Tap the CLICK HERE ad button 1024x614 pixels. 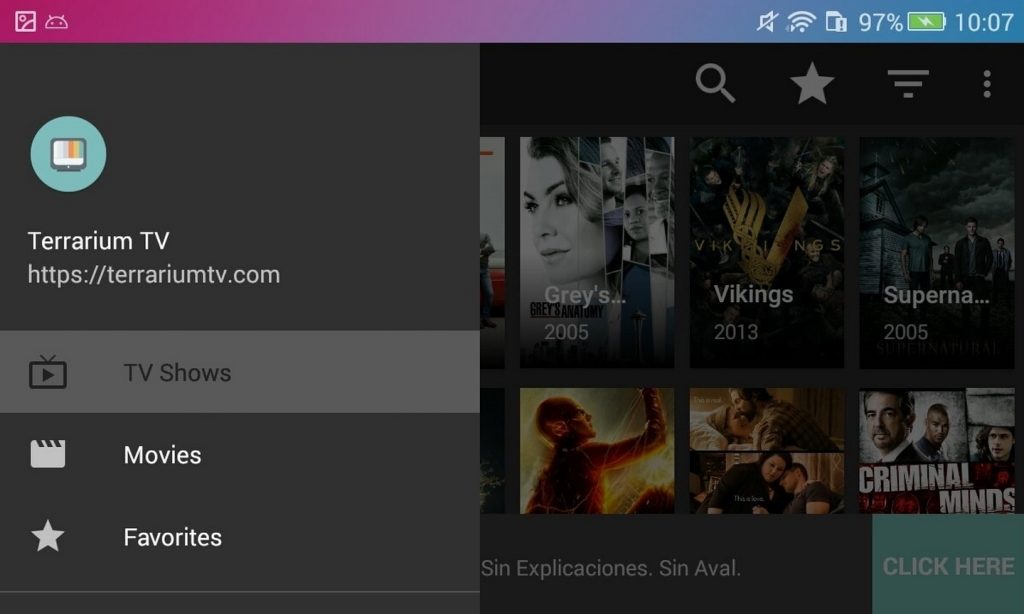(948, 564)
